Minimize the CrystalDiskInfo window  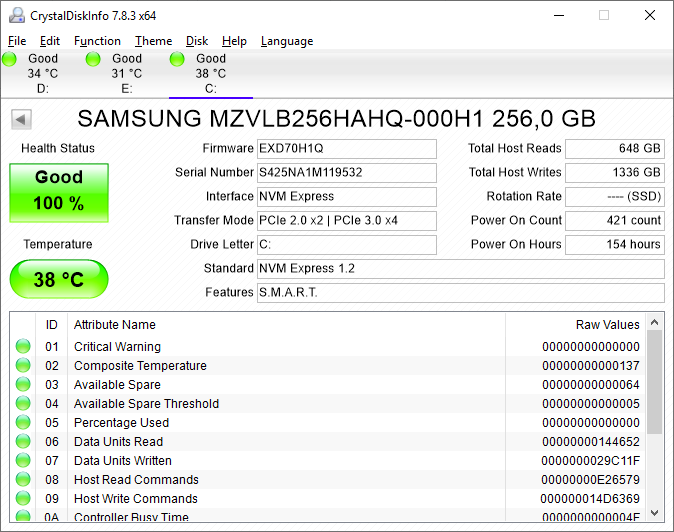coord(559,15)
